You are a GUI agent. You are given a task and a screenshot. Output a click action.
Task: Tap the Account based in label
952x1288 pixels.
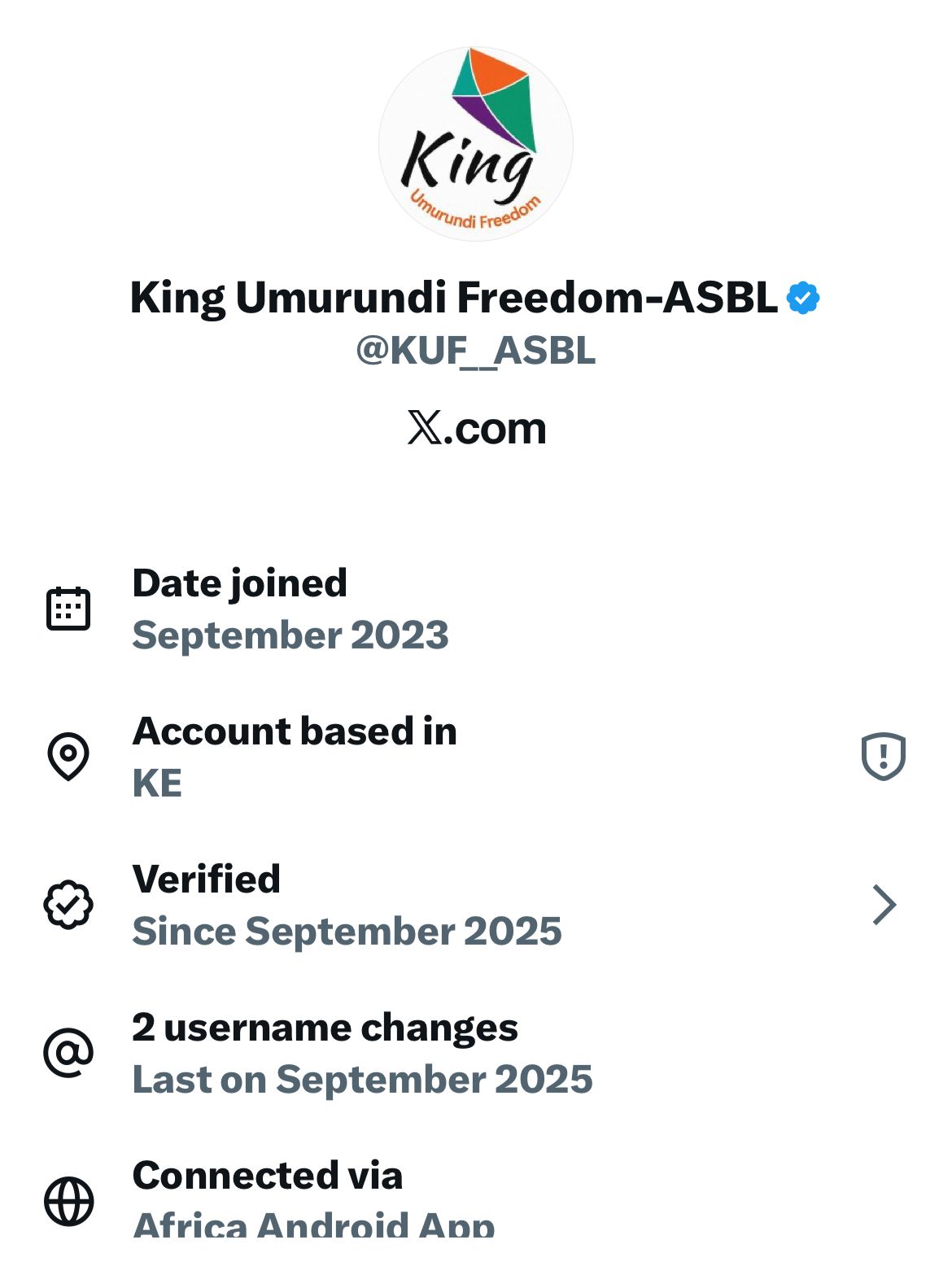click(295, 731)
